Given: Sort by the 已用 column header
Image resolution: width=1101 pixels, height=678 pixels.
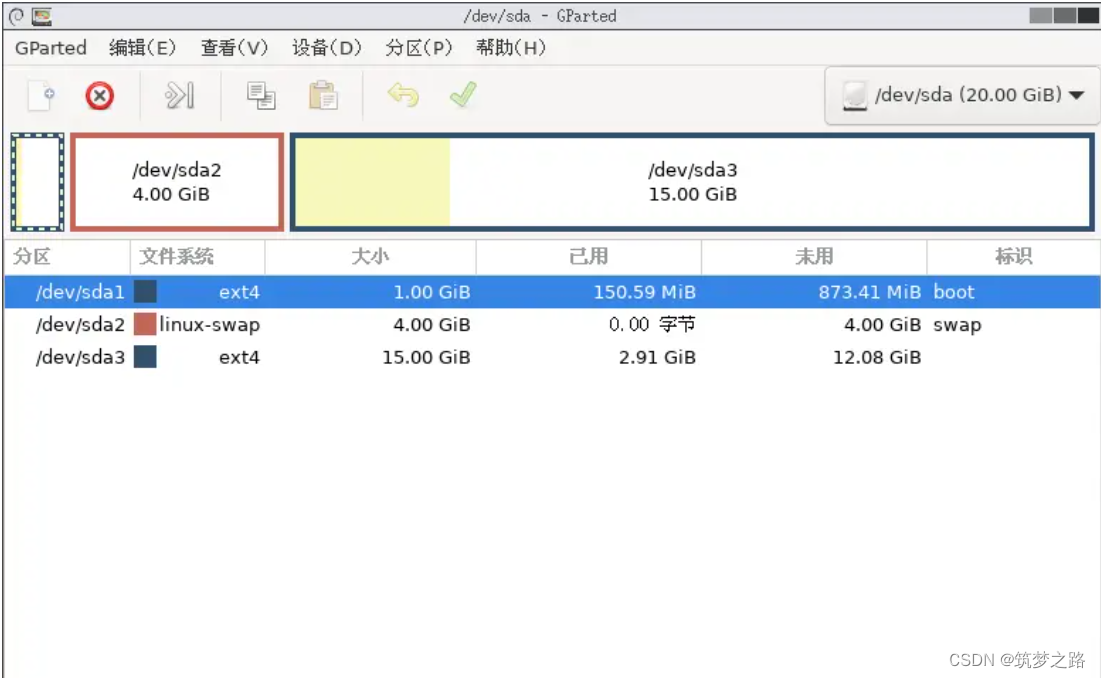Looking at the screenshot, I should point(588,257).
